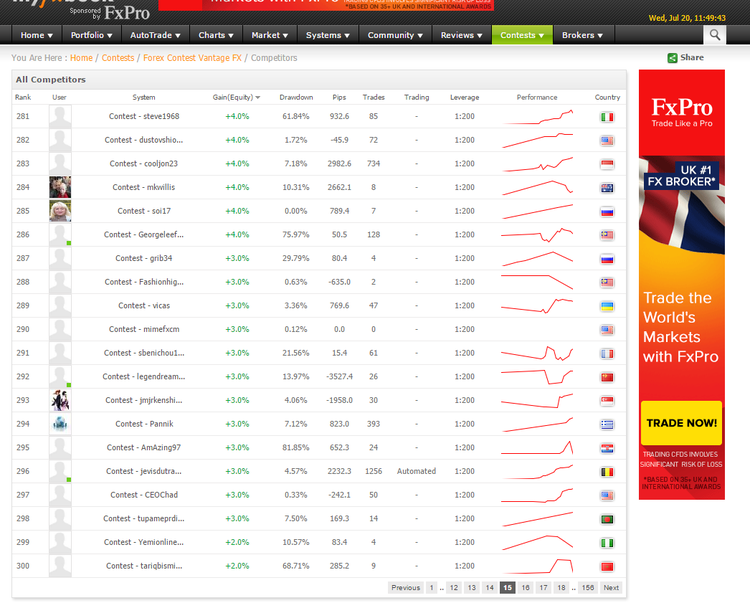The height and width of the screenshot is (603, 750).
Task: Open soi17 user avatar photo
Action: (x=60, y=211)
